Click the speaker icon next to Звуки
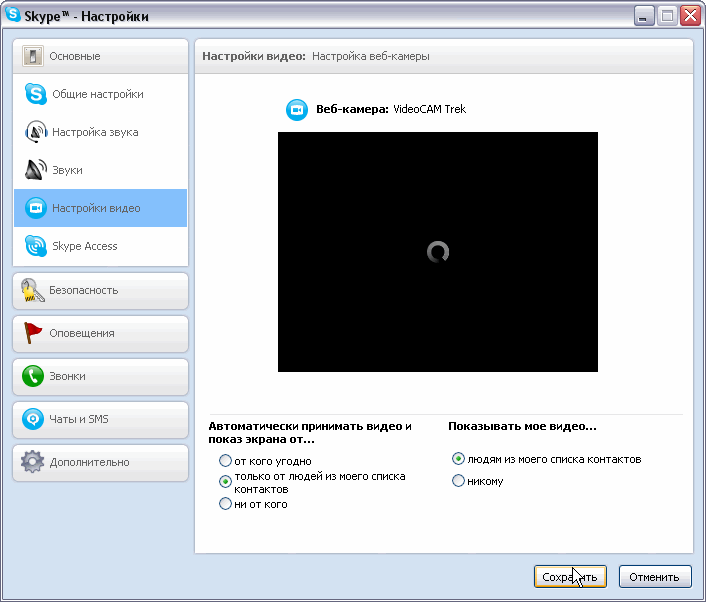The height and width of the screenshot is (602, 706). click(36, 170)
